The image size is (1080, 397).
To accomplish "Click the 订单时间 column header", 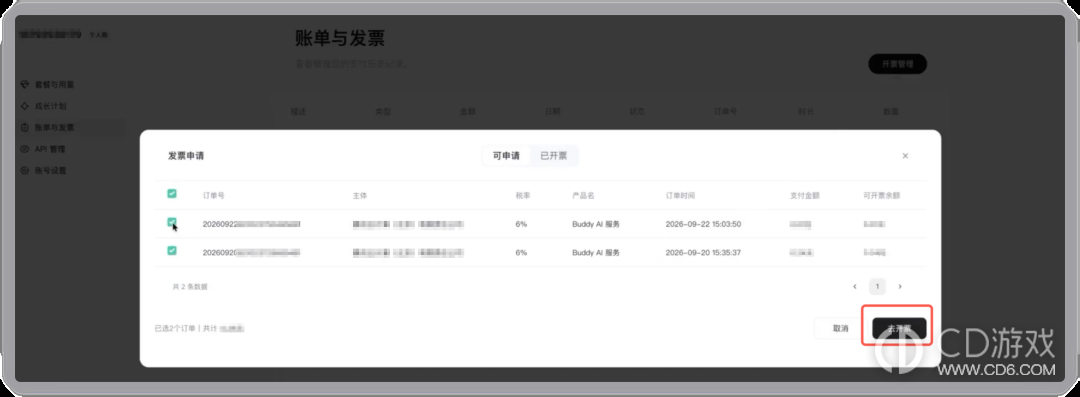I will point(681,196).
